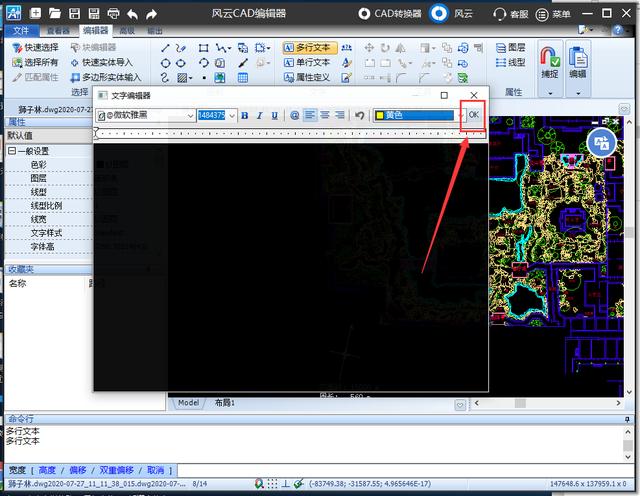The width and height of the screenshot is (640, 496).
Task: Expand the 捕捉 snap dropdown arrow
Action: coord(550,93)
